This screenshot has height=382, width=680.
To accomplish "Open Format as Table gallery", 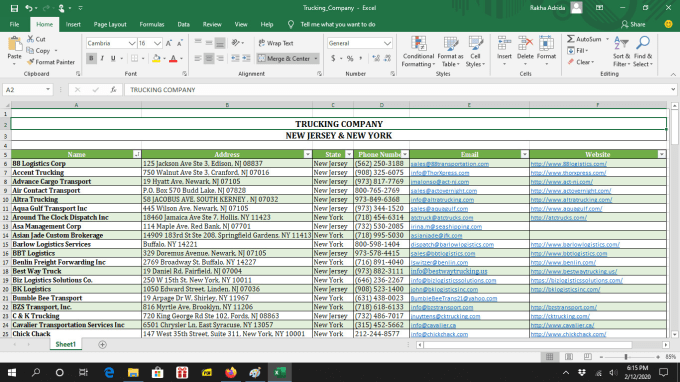I will click(x=450, y=52).
